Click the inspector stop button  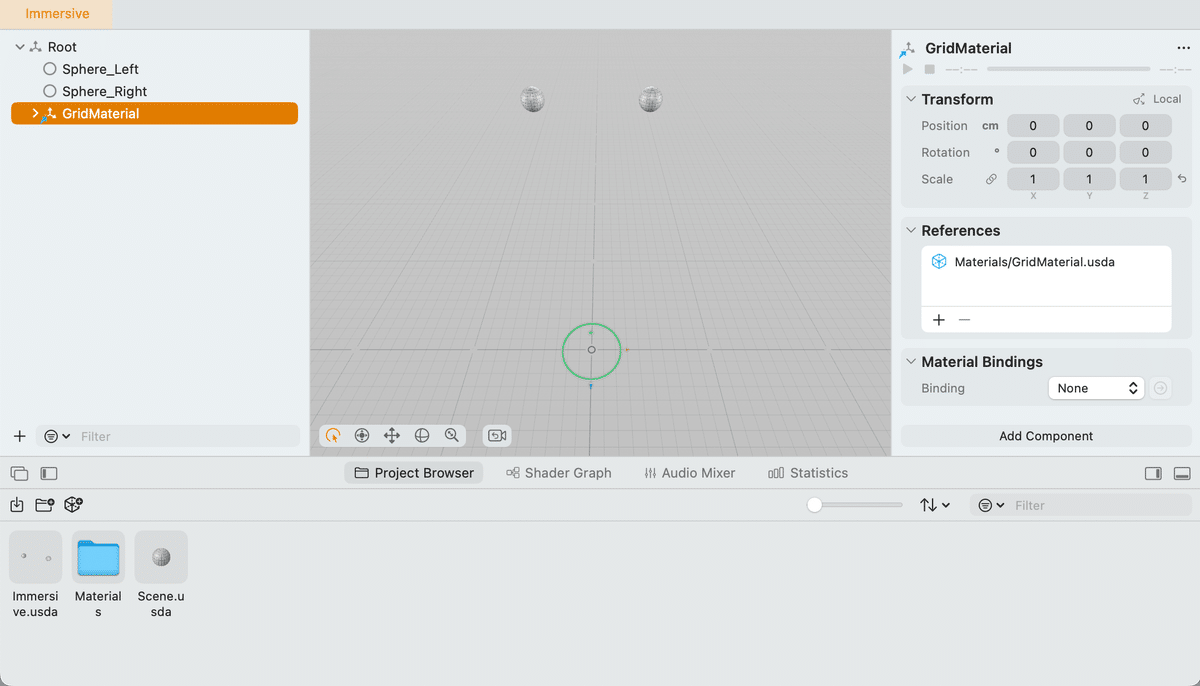point(929,69)
